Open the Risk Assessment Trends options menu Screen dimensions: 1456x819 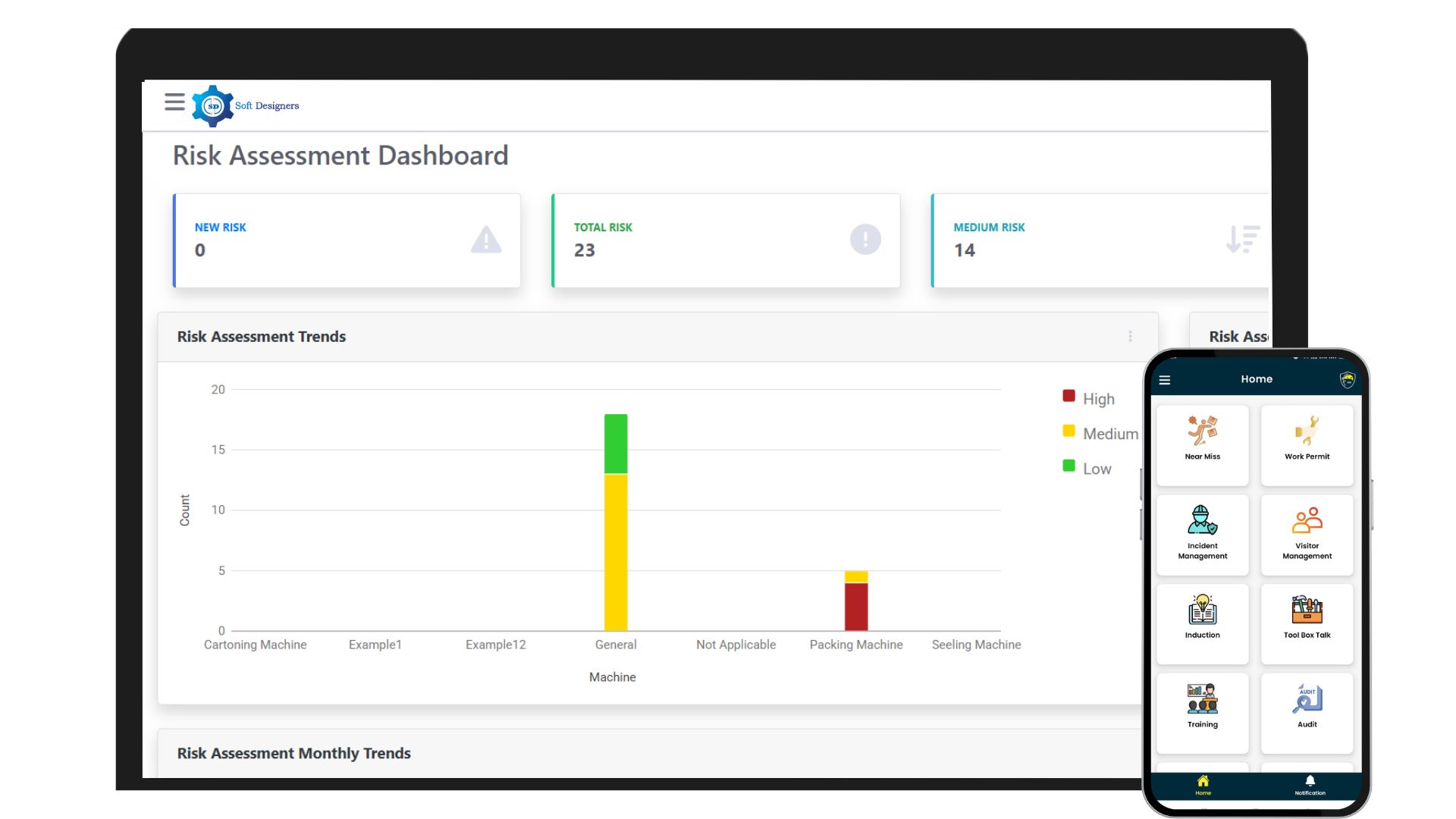pyautogui.click(x=1131, y=336)
